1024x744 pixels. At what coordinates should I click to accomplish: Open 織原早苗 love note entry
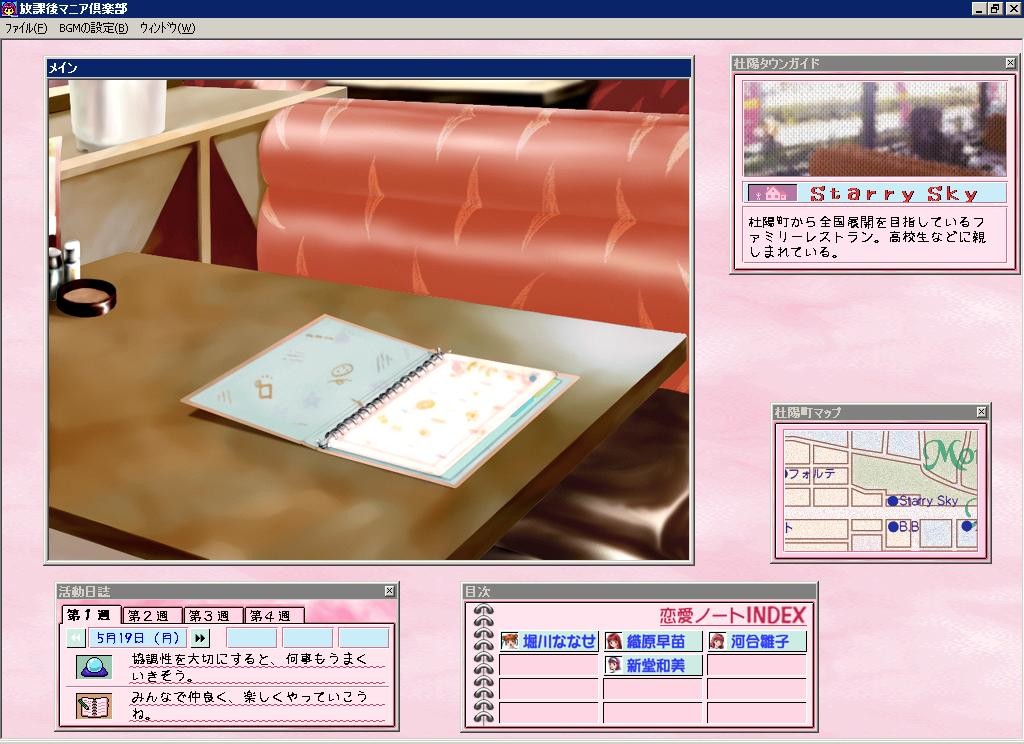coord(654,642)
